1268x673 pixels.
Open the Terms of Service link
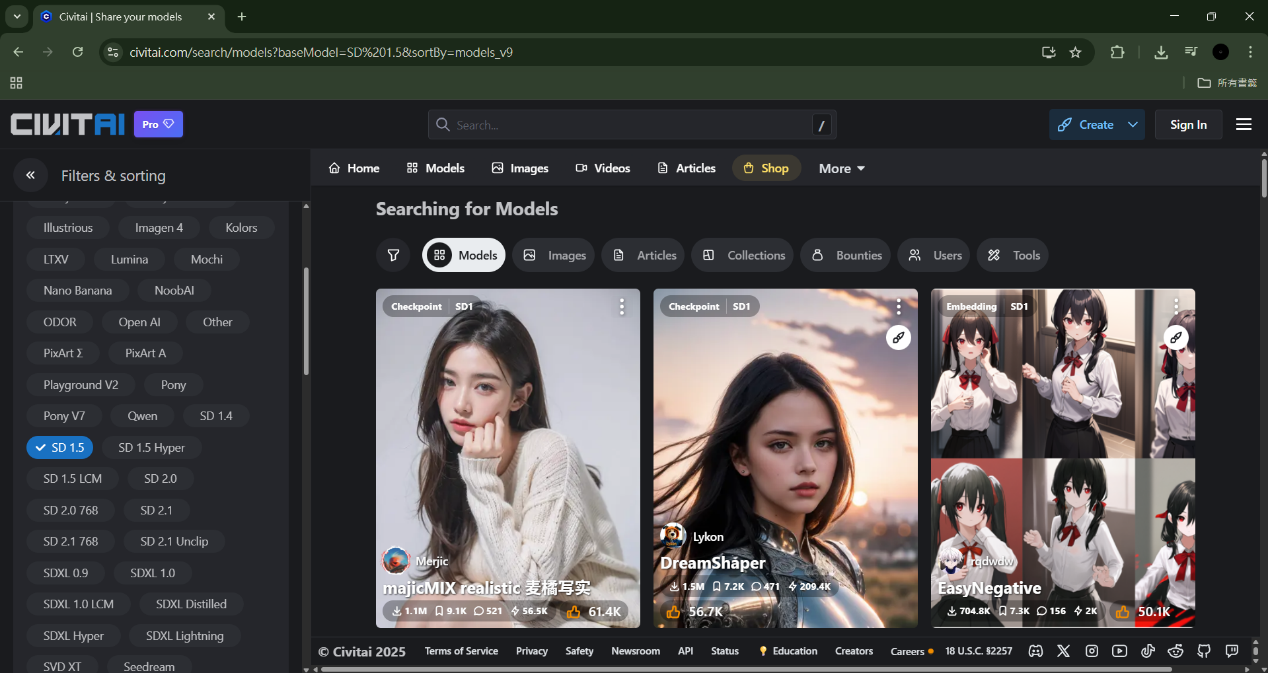461,651
